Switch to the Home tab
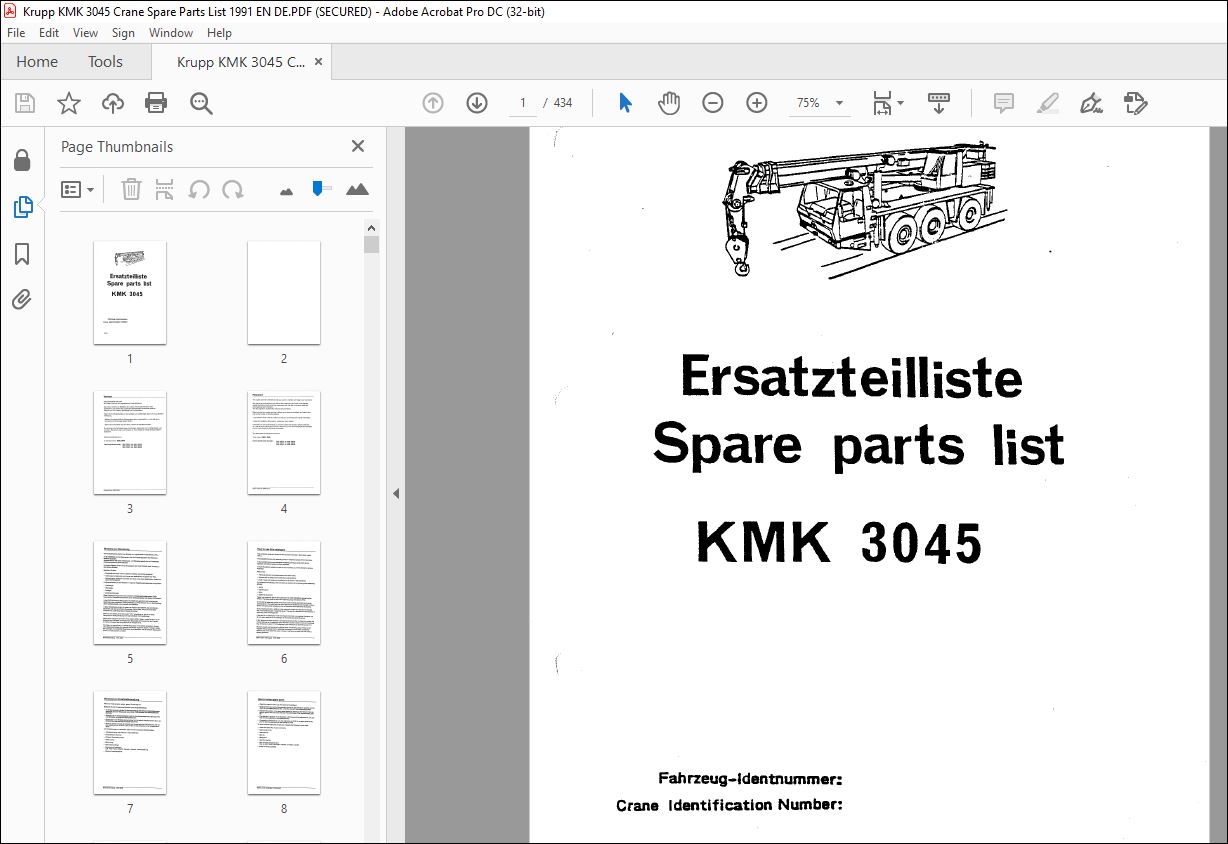1228x844 pixels. pos(37,61)
